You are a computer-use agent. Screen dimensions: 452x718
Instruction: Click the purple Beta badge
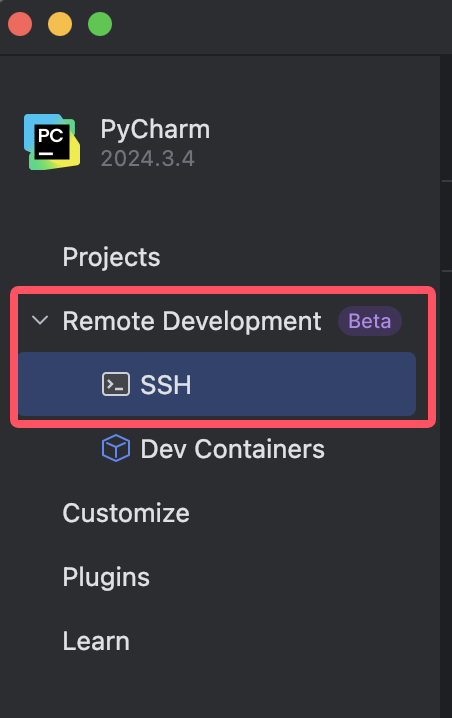click(x=370, y=321)
